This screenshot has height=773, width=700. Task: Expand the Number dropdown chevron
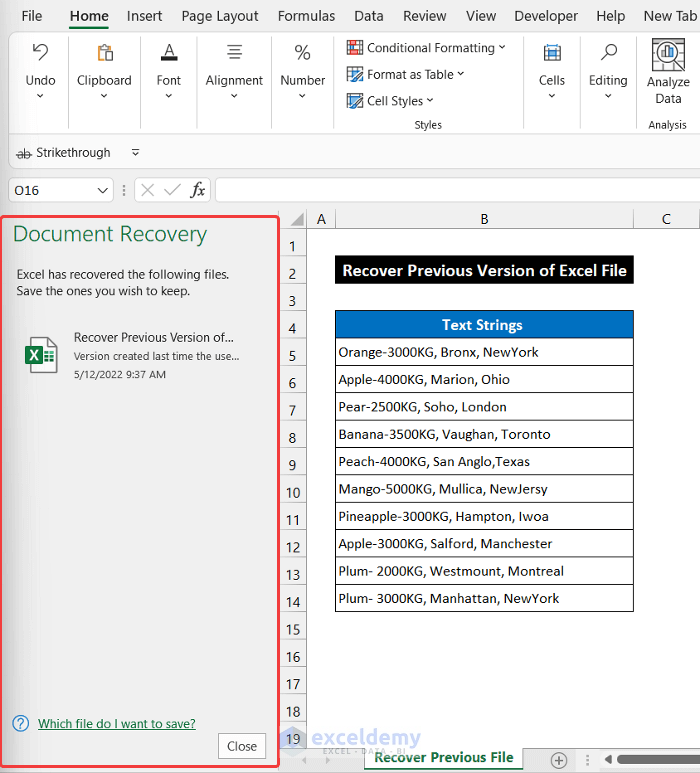(302, 96)
